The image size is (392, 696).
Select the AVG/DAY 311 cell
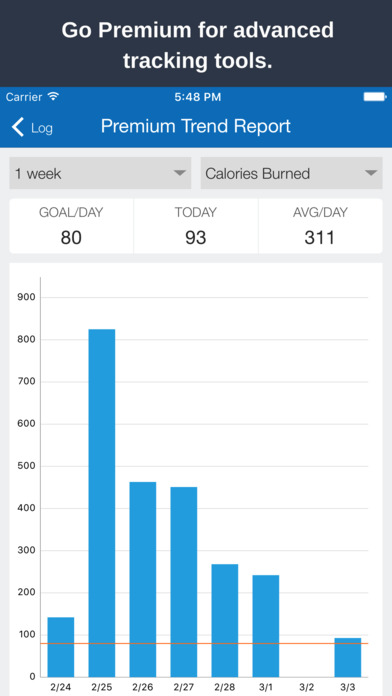320,226
